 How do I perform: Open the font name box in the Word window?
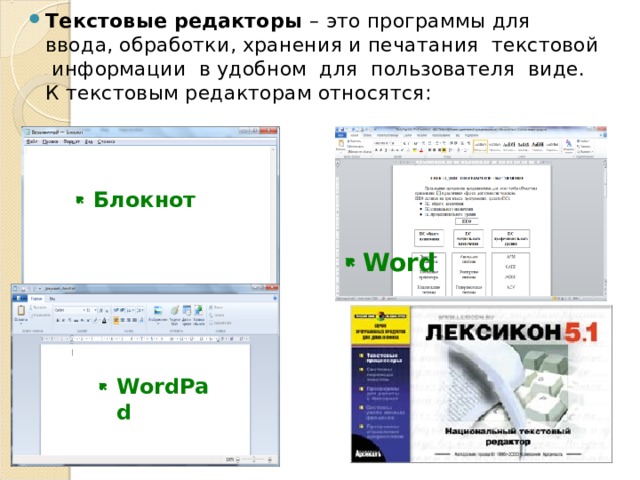381,143
